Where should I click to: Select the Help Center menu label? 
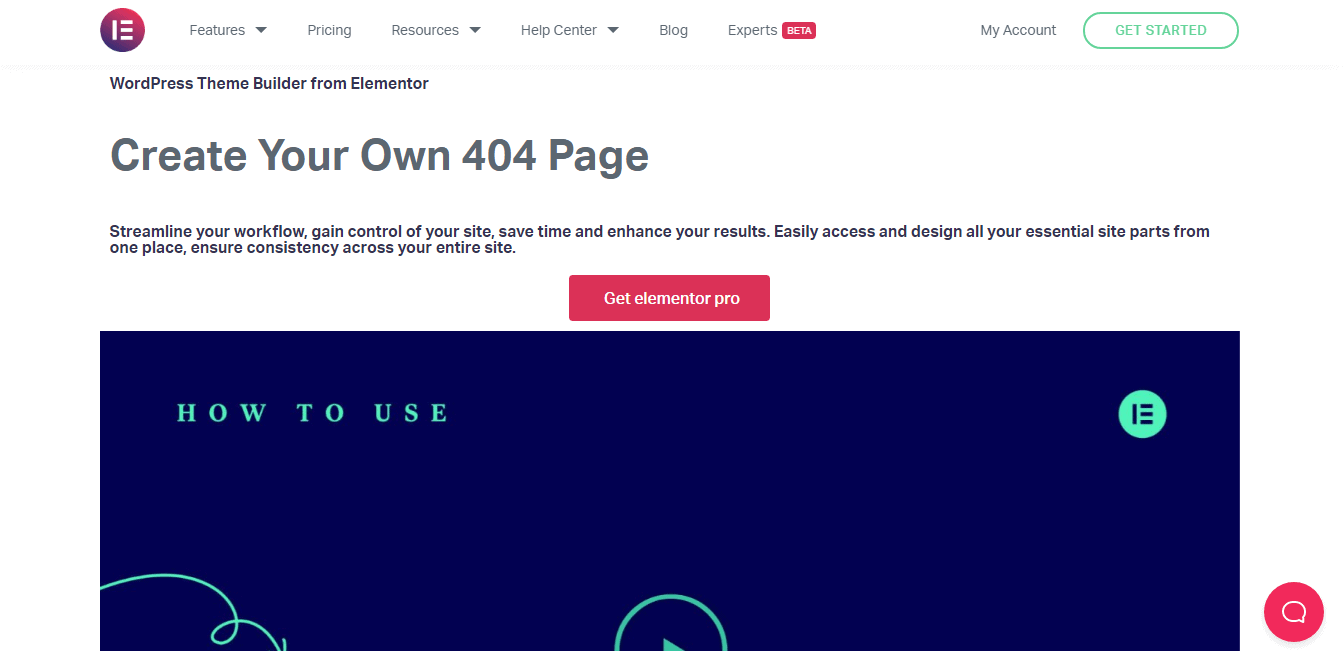coord(559,30)
